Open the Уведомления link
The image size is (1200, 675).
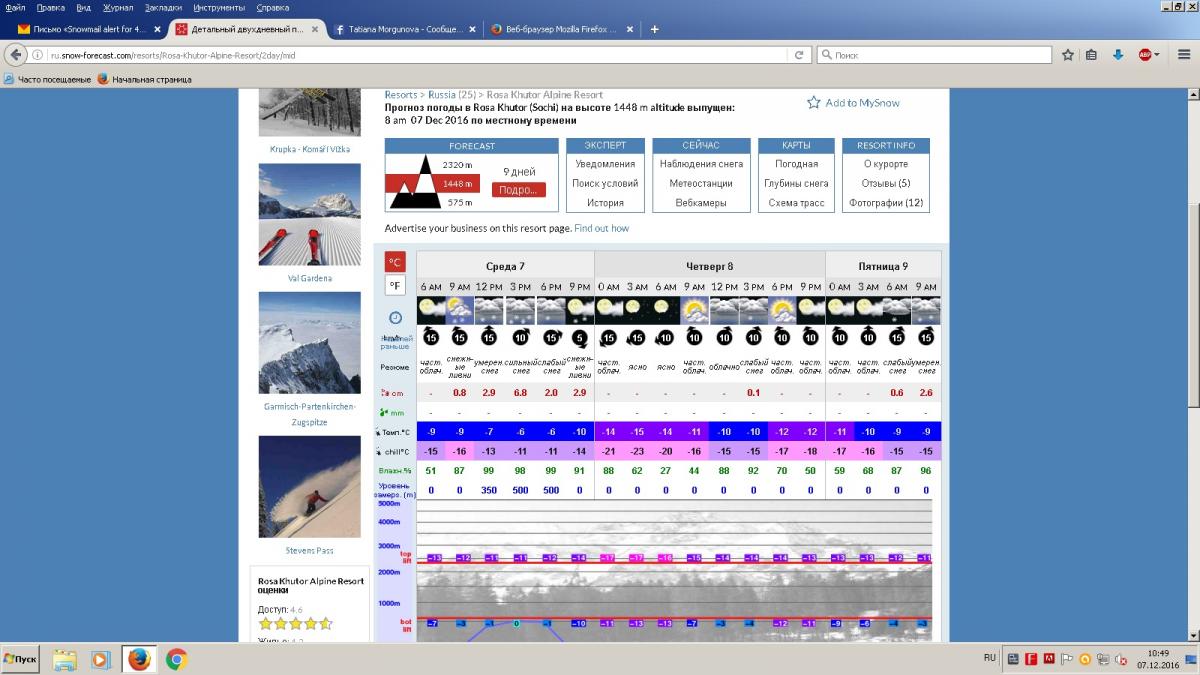(605, 164)
